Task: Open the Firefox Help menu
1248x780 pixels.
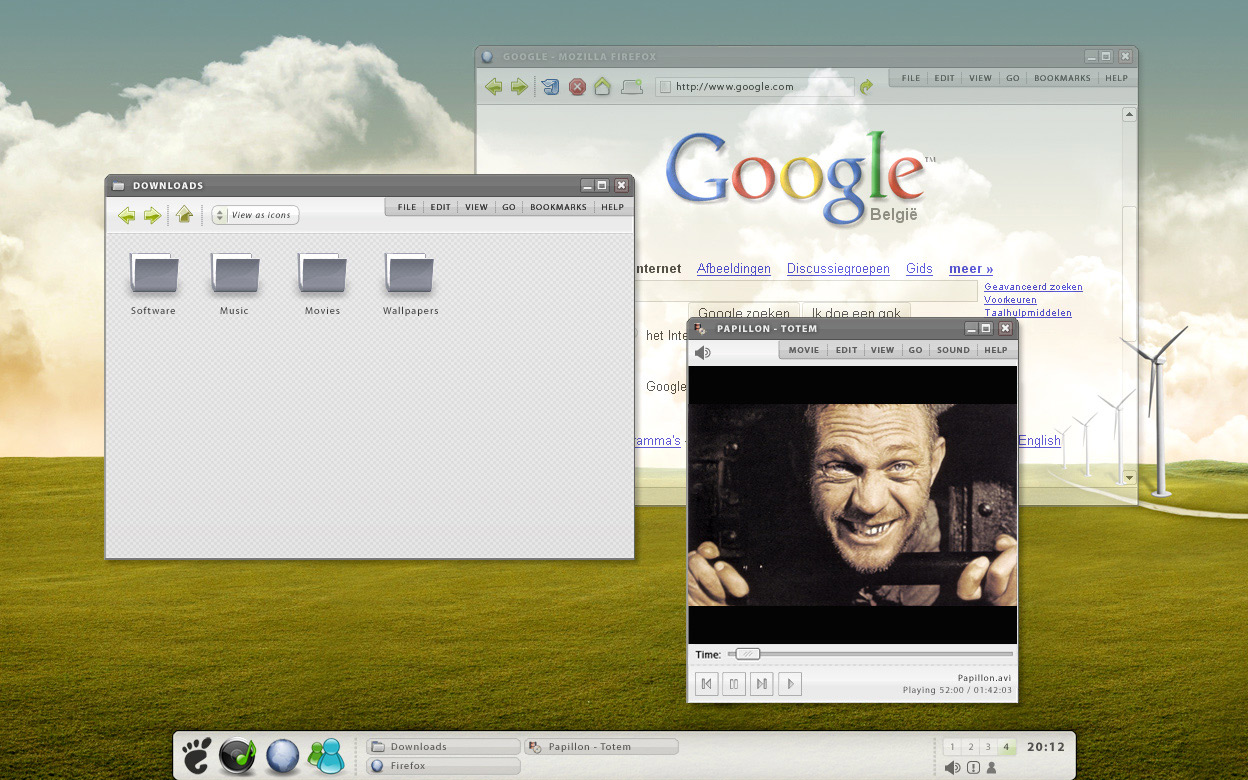Action: click(1116, 78)
